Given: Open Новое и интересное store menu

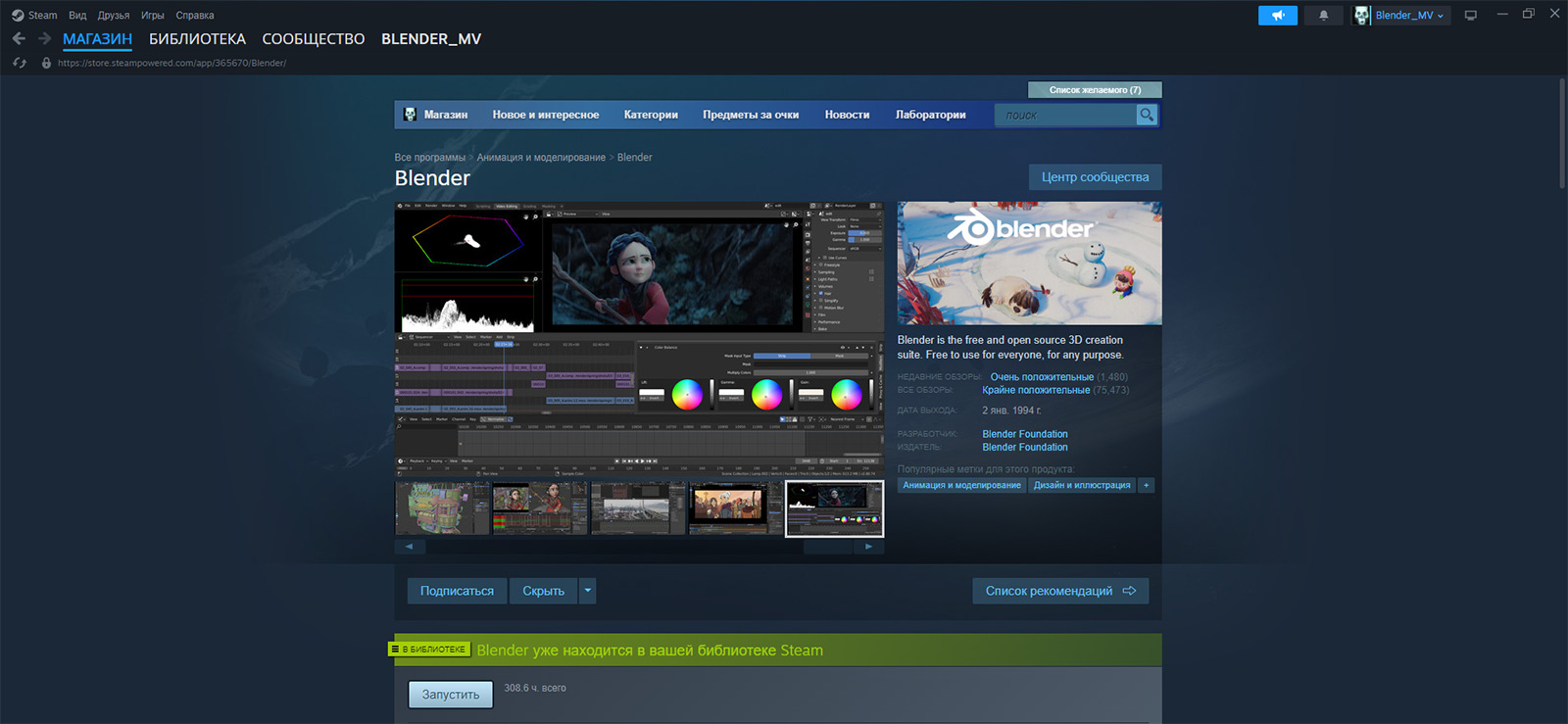Looking at the screenshot, I should pyautogui.click(x=546, y=115).
